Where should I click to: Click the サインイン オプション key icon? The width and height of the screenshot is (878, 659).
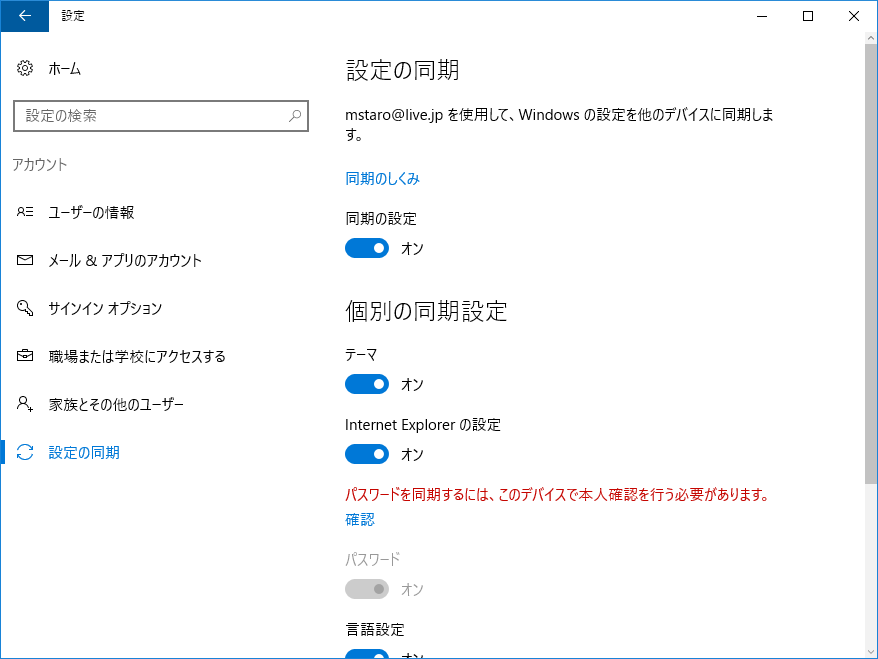coord(22,308)
